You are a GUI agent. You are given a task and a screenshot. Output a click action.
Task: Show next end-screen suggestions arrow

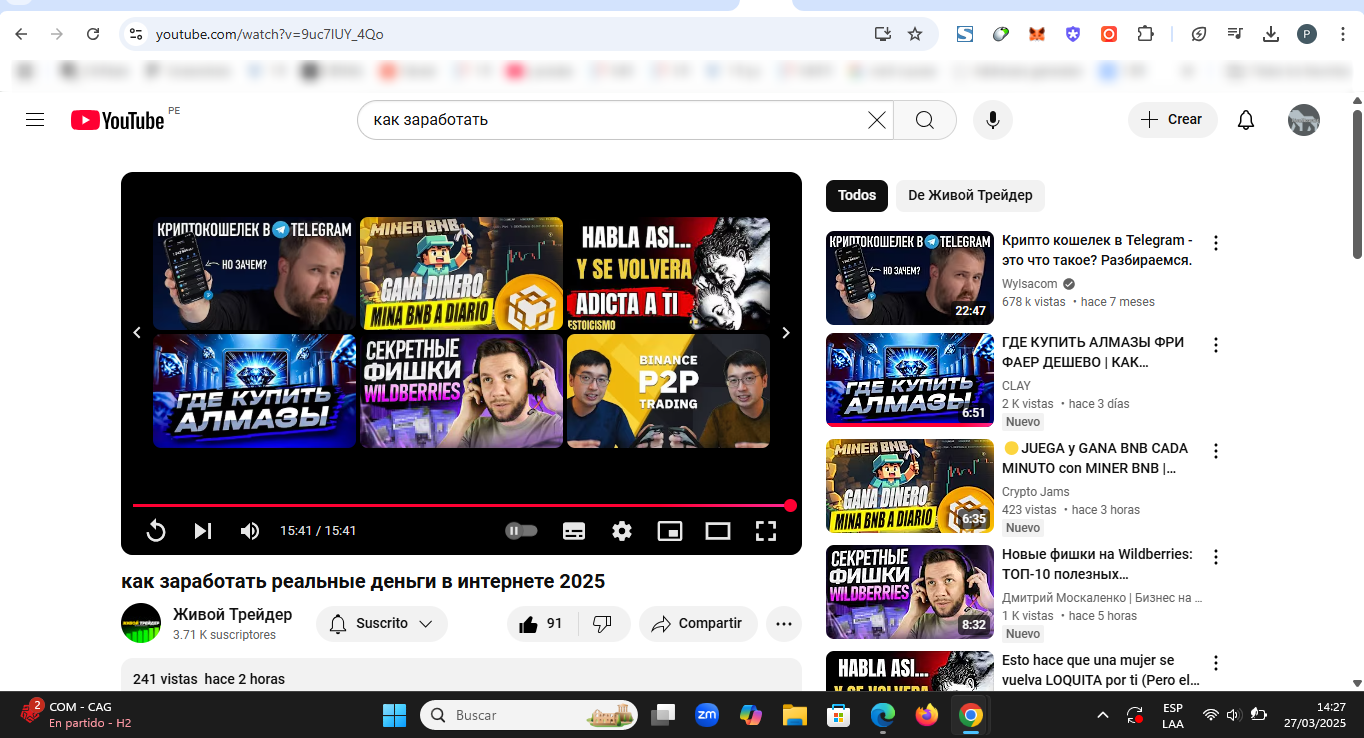pyautogui.click(x=786, y=333)
